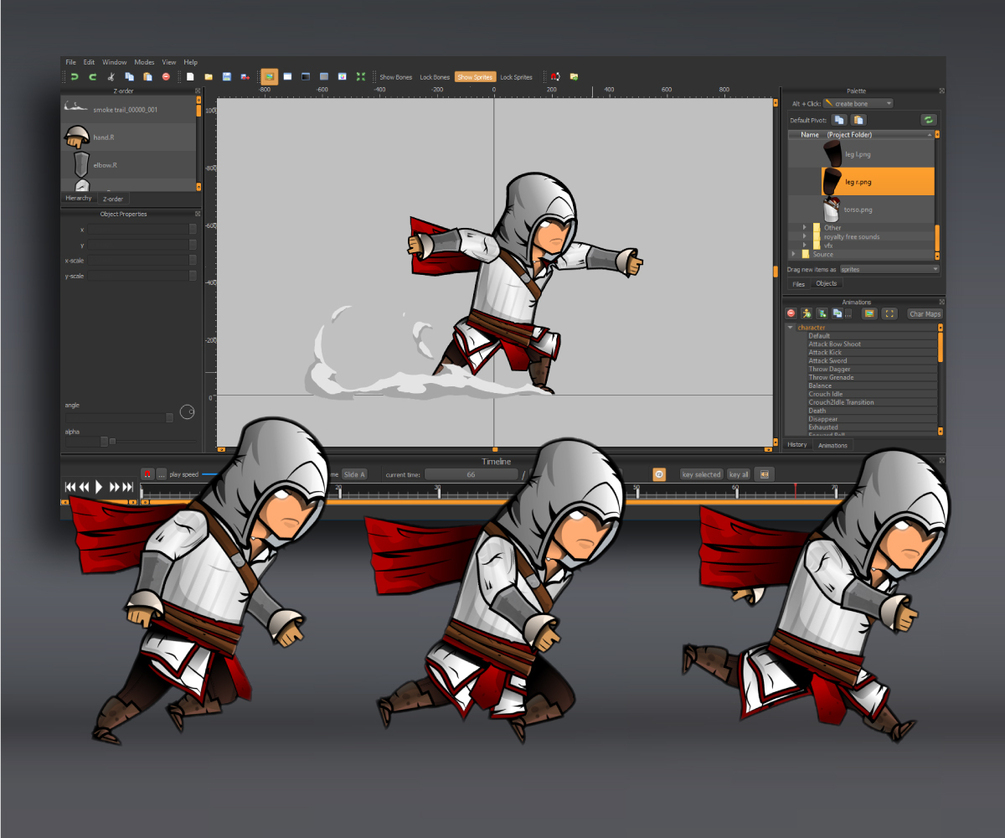Refresh palette with green arrows button
This screenshot has width=1005, height=838.
pos(928,120)
